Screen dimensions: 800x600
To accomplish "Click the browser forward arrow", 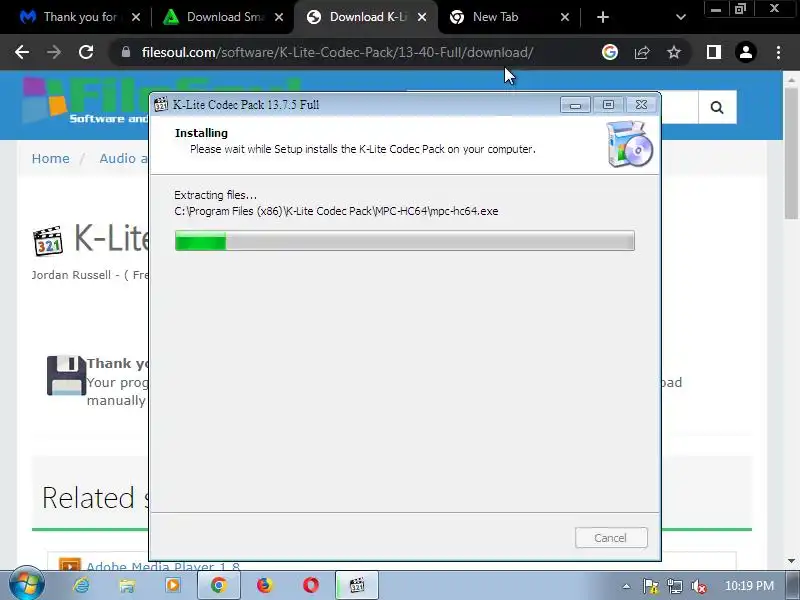I will (54, 52).
